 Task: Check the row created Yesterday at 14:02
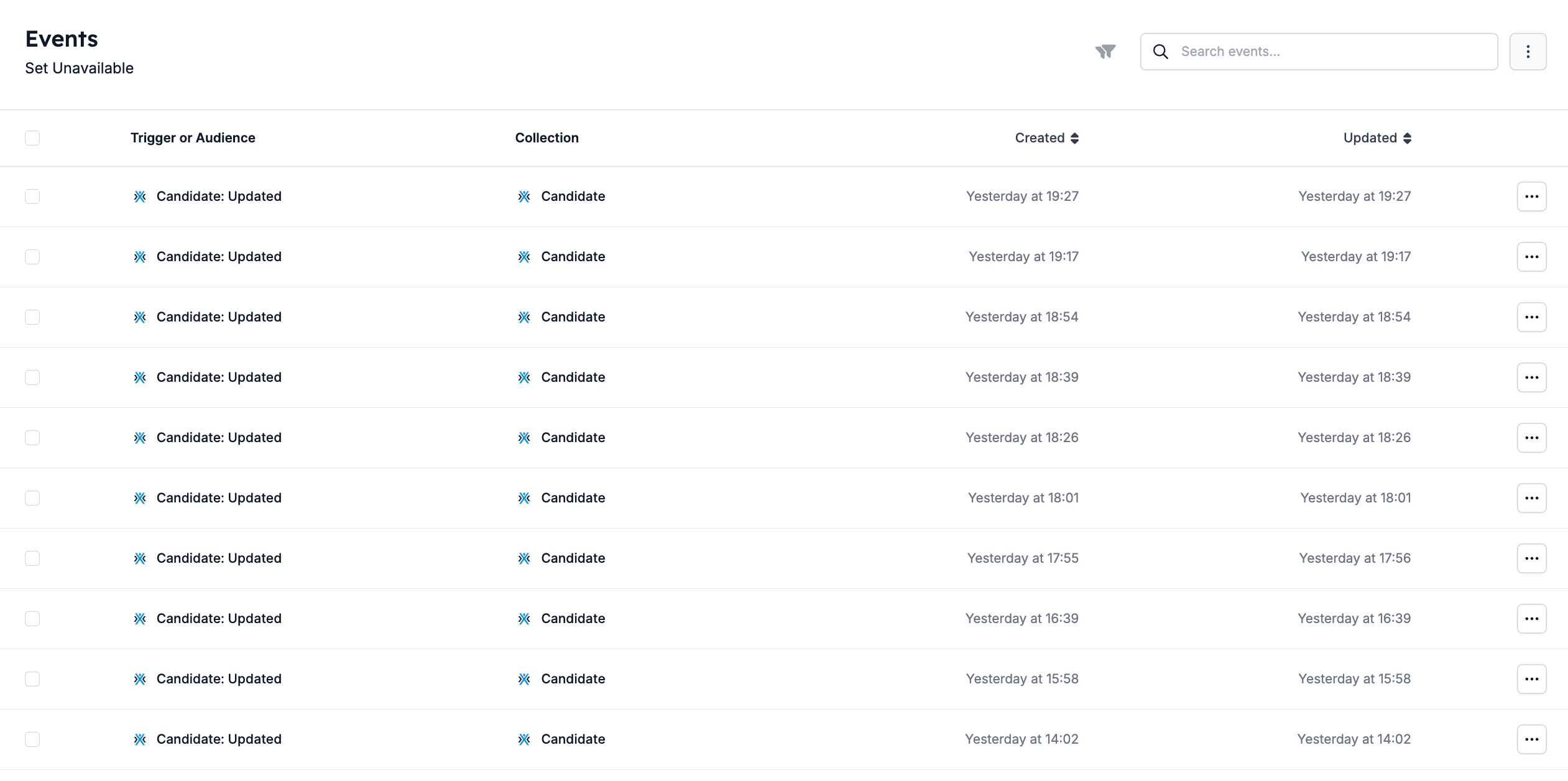click(32, 739)
